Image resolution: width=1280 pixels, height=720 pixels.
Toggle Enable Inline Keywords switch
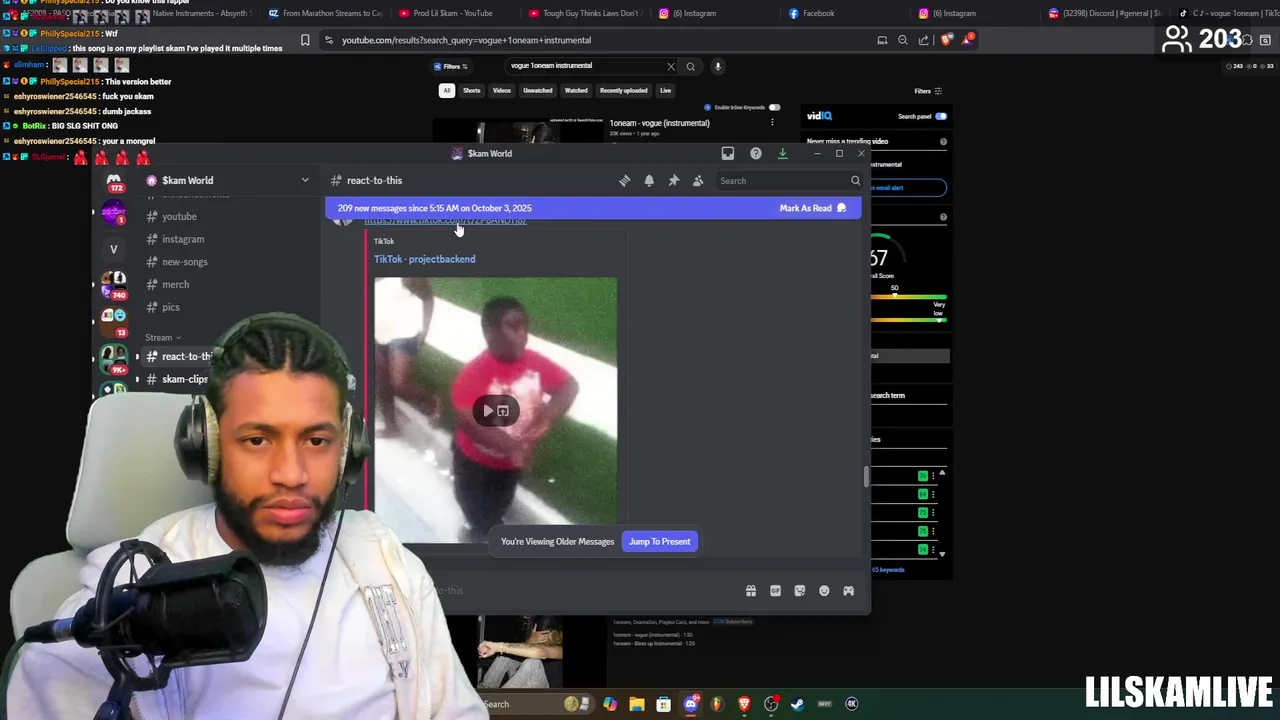click(774, 107)
